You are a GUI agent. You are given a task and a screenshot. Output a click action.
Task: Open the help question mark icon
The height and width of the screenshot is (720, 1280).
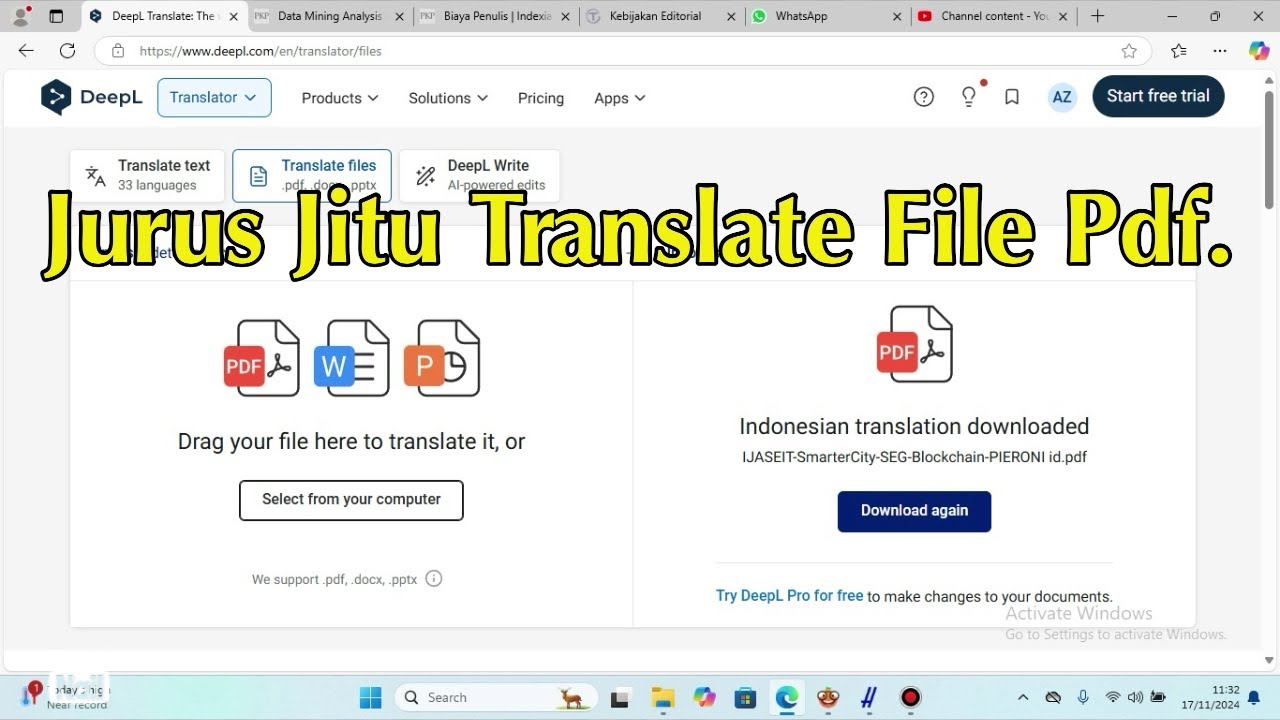click(924, 97)
